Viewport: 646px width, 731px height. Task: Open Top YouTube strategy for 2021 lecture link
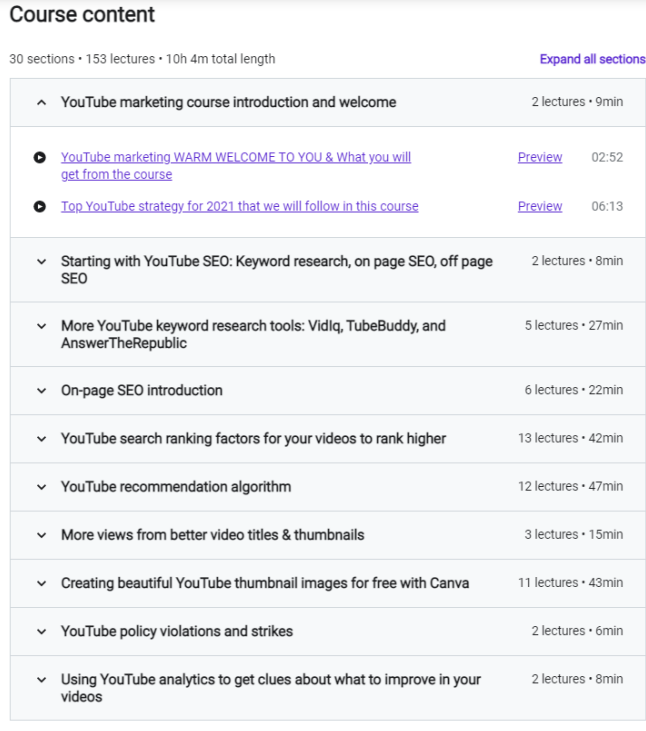point(239,207)
